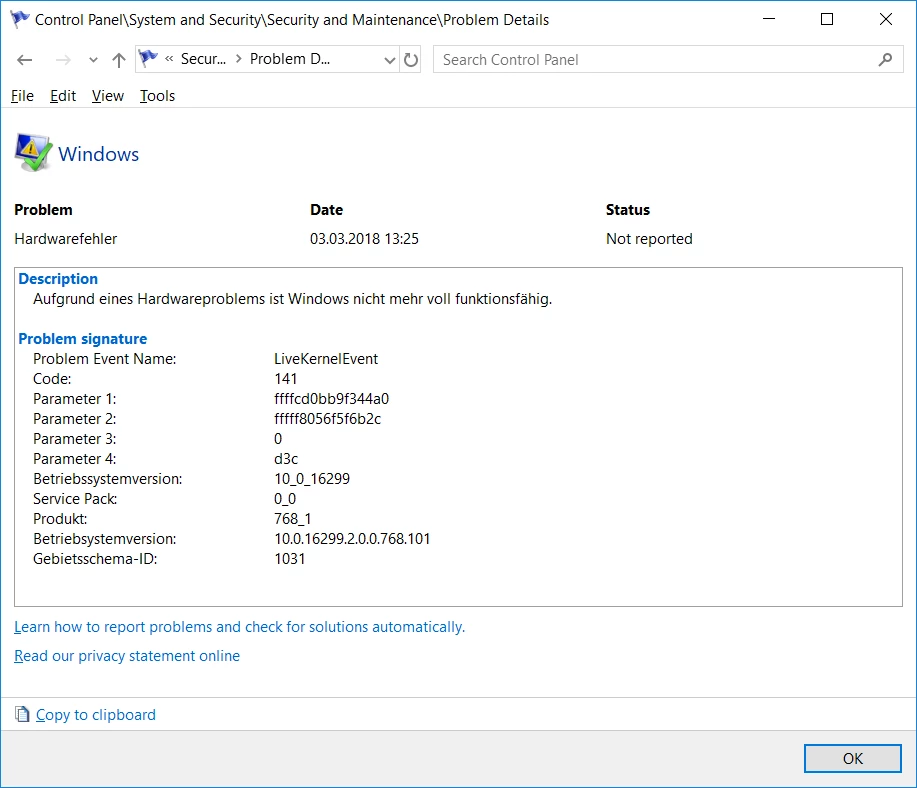
Task: Confirm with the OK button
Action: tap(852, 759)
